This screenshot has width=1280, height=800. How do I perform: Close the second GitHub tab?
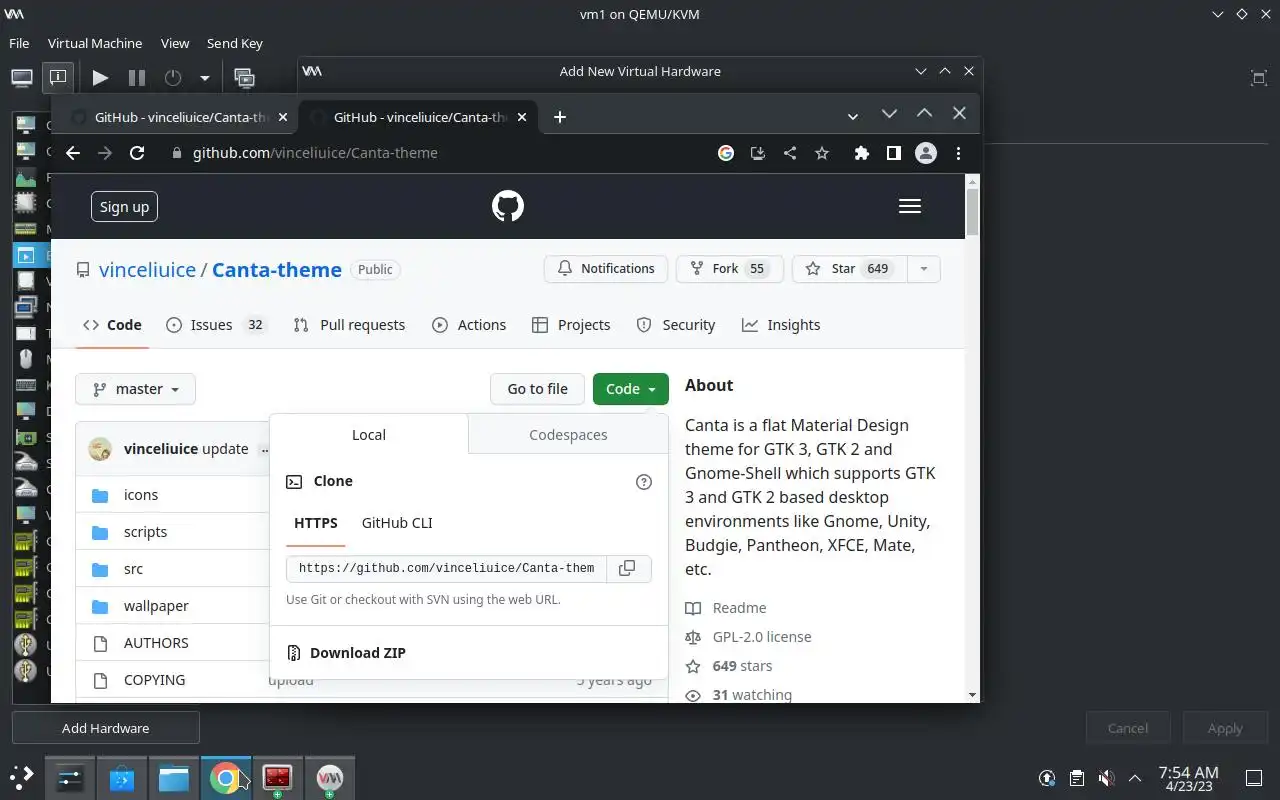coord(522,117)
